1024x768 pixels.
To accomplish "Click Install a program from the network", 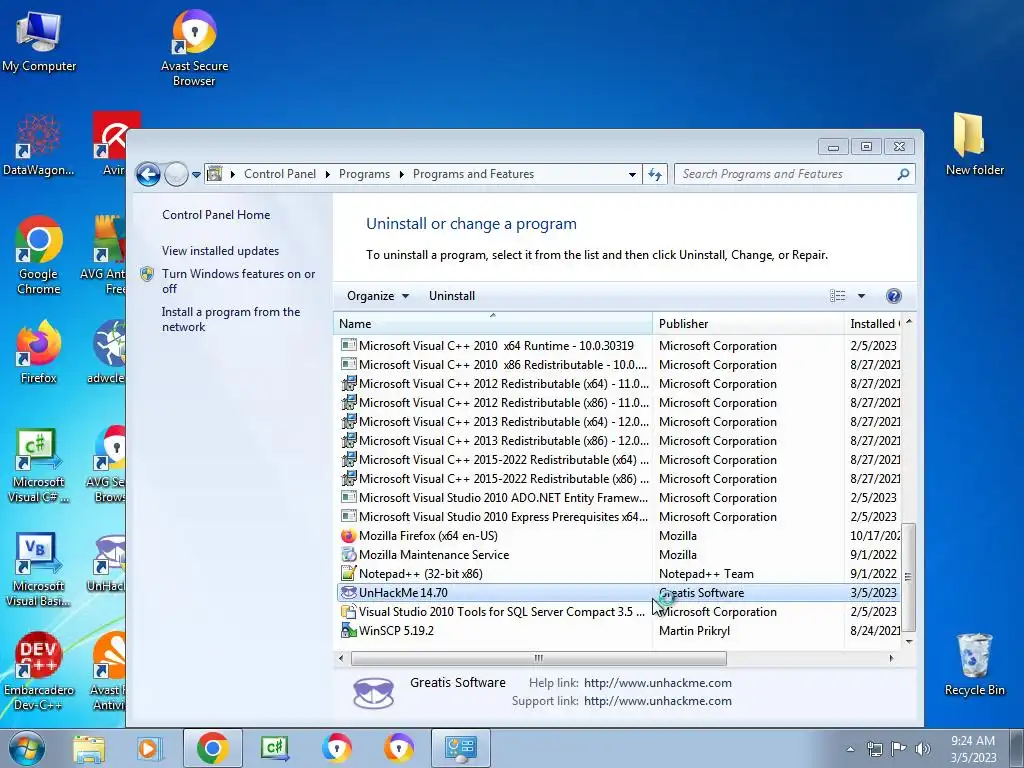I will [x=231, y=319].
